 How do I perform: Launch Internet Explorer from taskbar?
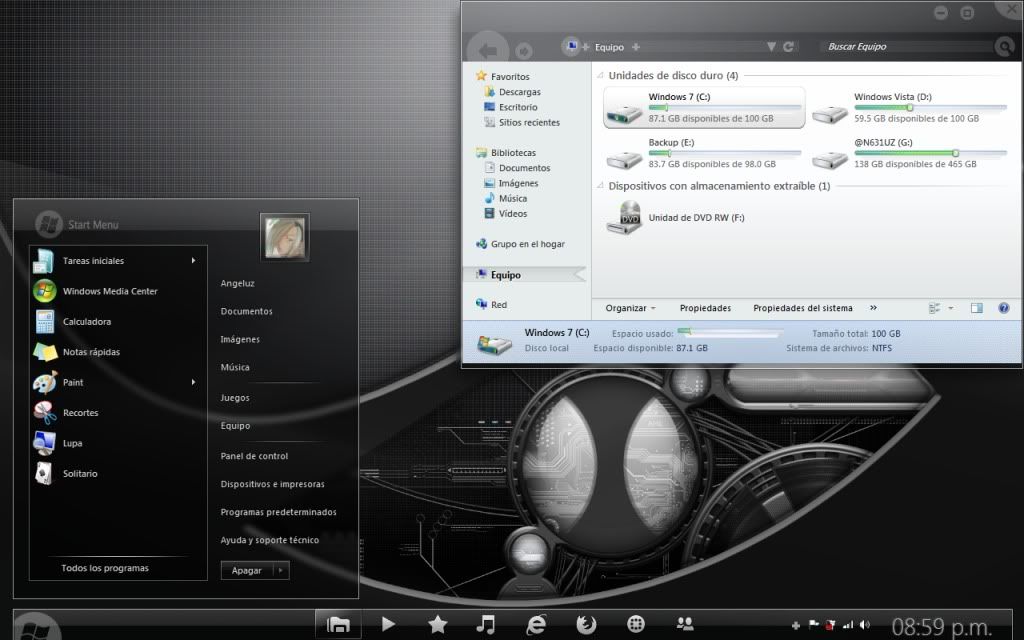536,624
